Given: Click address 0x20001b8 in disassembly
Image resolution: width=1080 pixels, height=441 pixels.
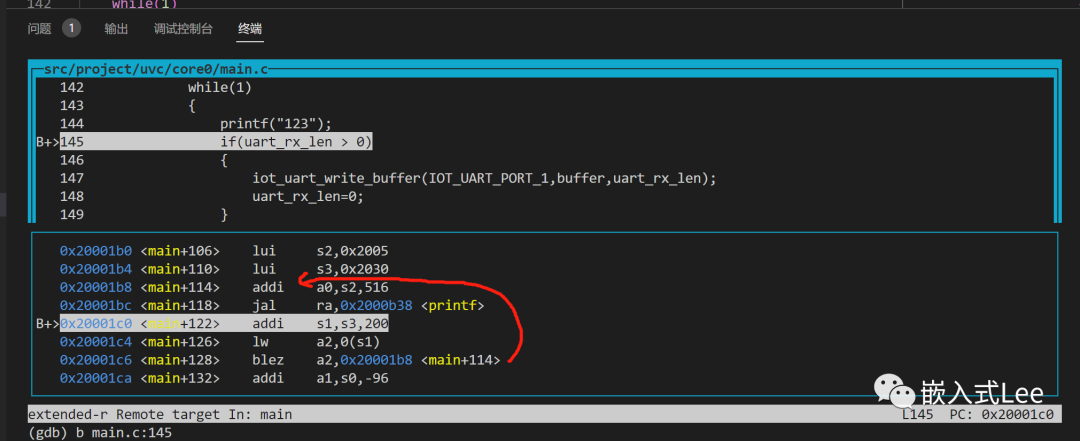Looking at the screenshot, I should [x=98, y=287].
